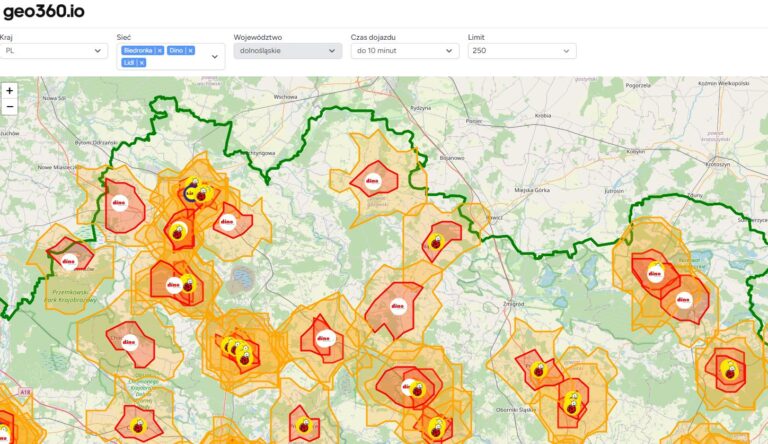Screen dimensions: 768x444
Task: Zoom in the map with plus button
Action: [x=9, y=91]
